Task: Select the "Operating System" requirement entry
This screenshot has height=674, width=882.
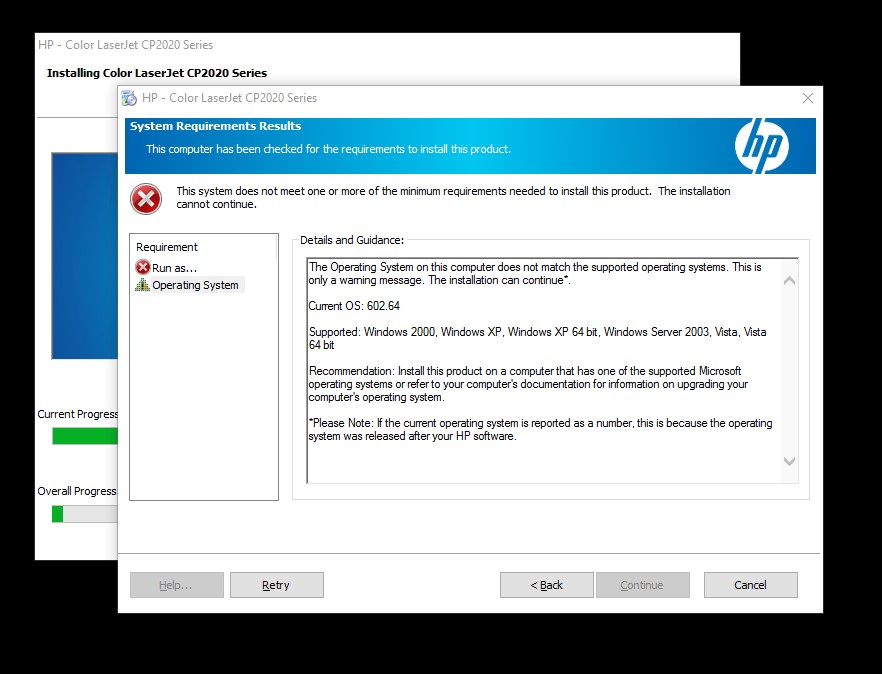Action: pos(195,285)
